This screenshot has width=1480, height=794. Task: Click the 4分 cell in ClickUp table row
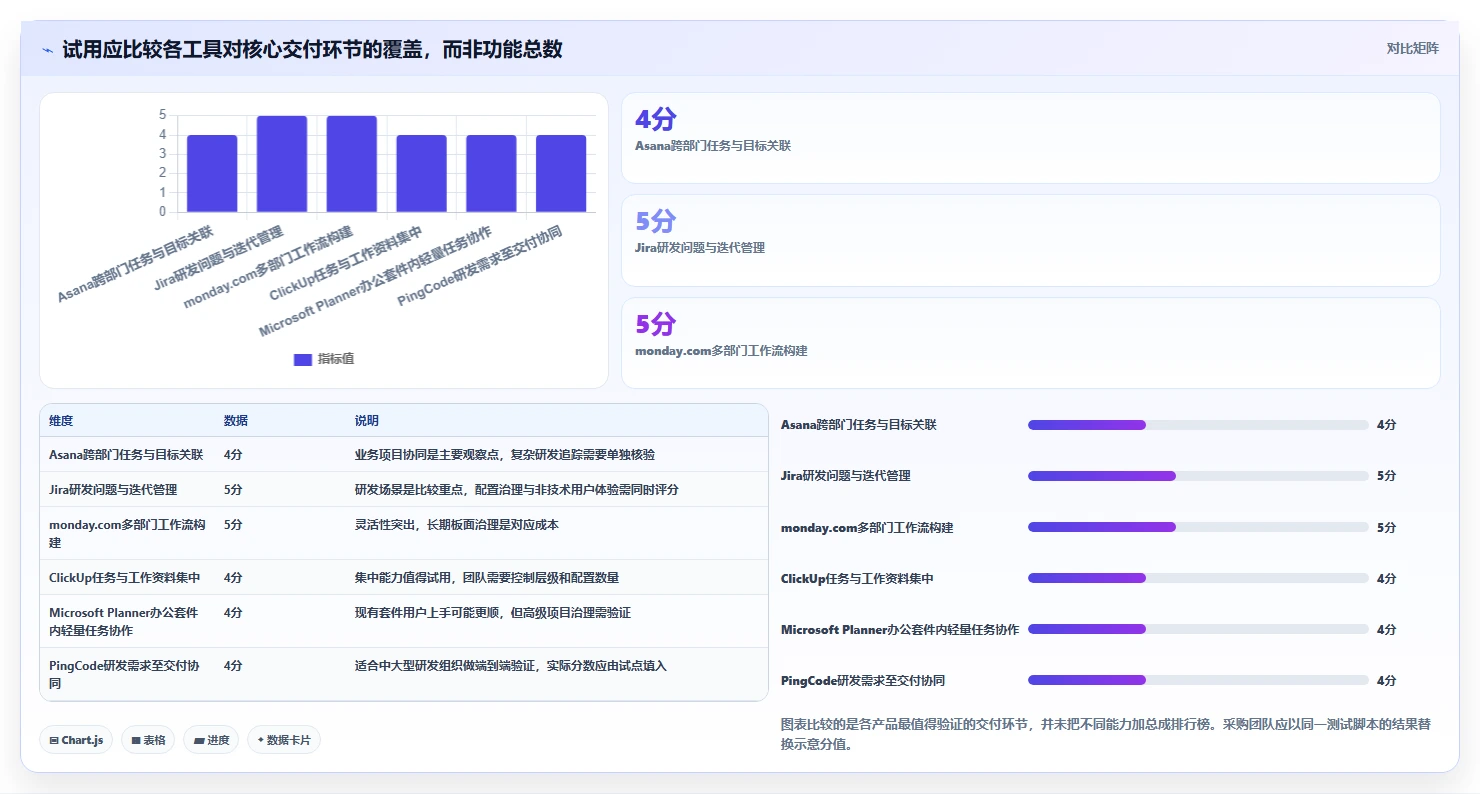[233, 578]
